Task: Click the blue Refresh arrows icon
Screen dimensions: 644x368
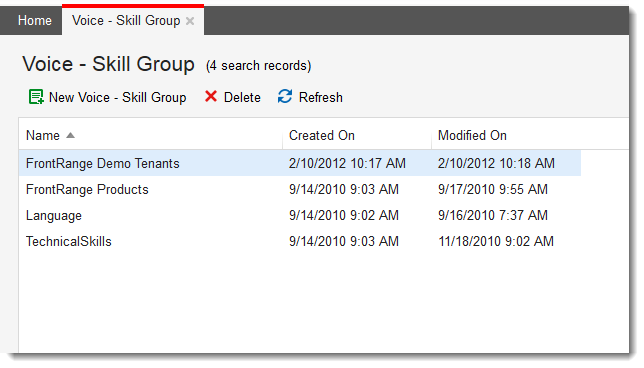Action: click(285, 97)
